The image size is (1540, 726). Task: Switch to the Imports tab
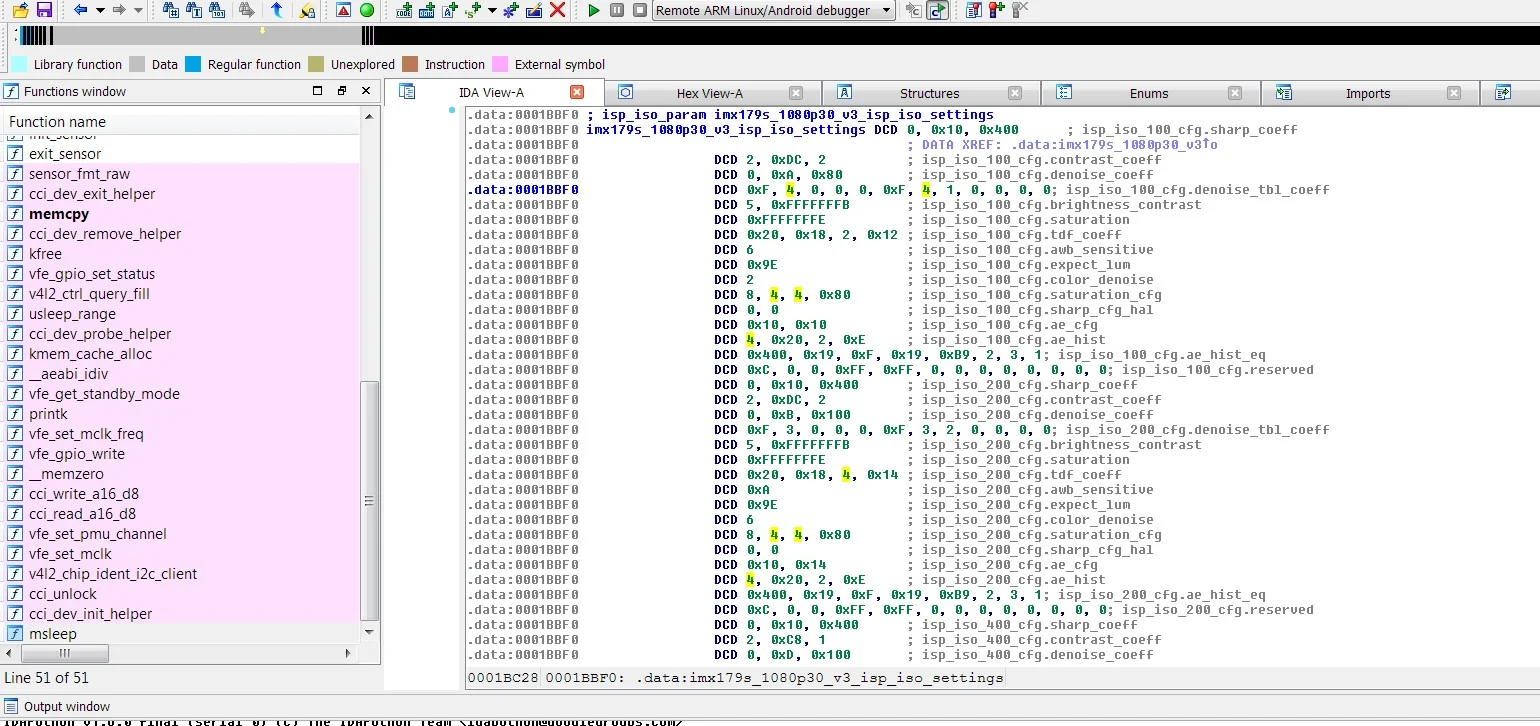(x=1368, y=93)
